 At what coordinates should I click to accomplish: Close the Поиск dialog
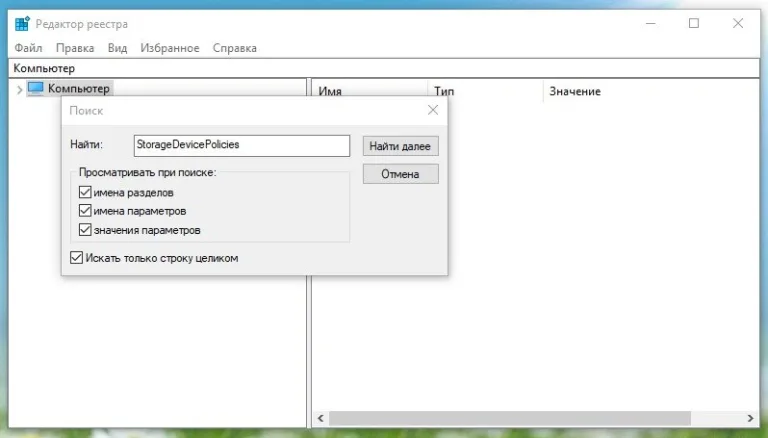[x=433, y=110]
